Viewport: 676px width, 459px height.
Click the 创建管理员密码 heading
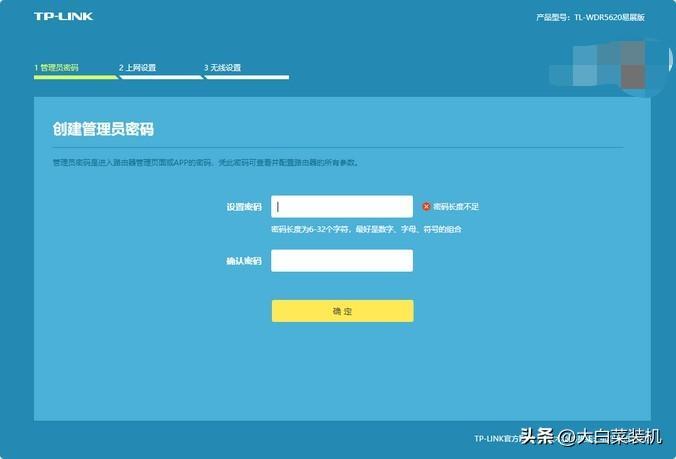(x=103, y=129)
